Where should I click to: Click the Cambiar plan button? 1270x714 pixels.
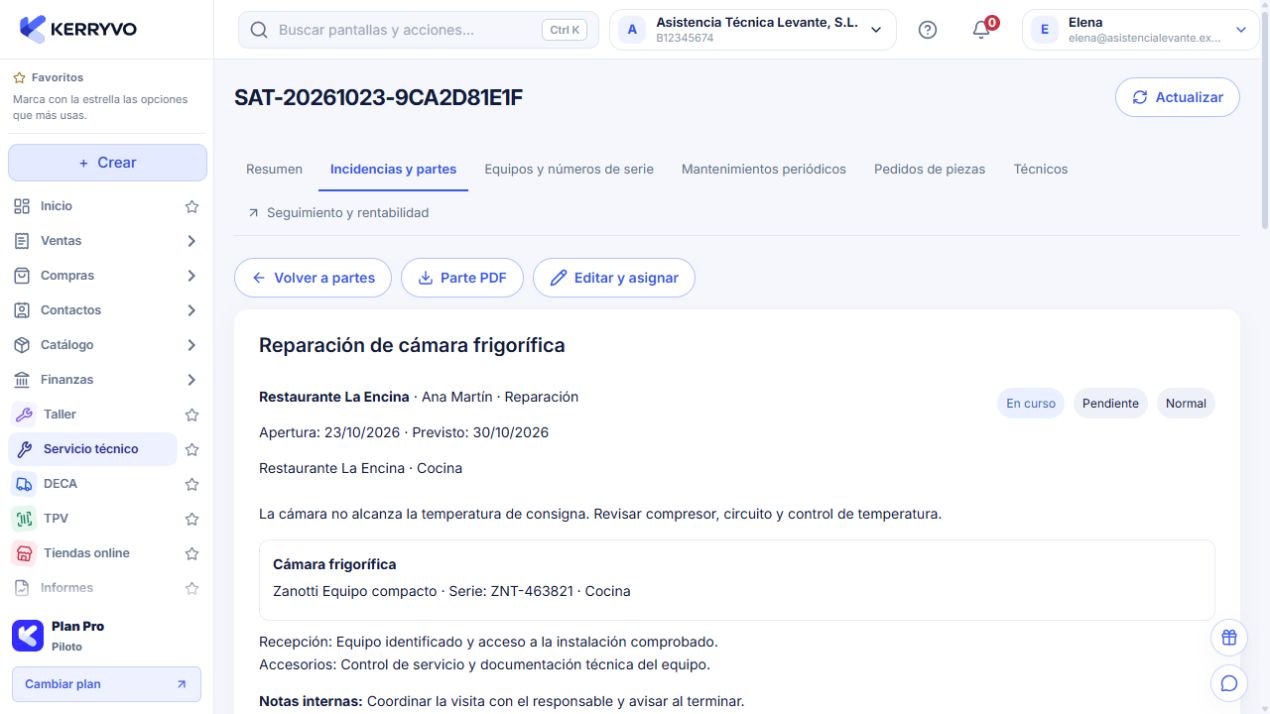point(106,684)
